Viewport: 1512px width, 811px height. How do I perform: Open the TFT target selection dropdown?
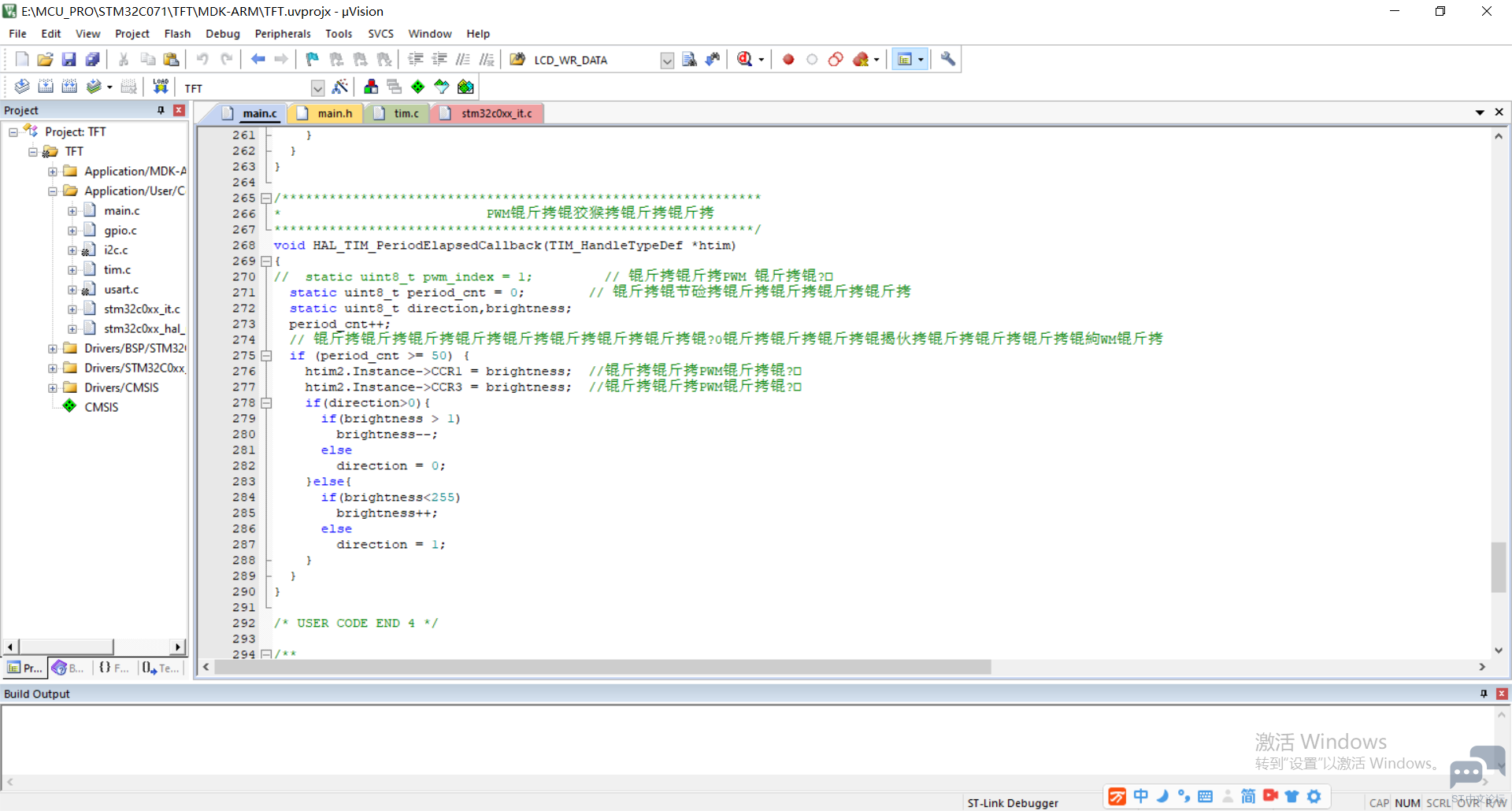pos(317,87)
